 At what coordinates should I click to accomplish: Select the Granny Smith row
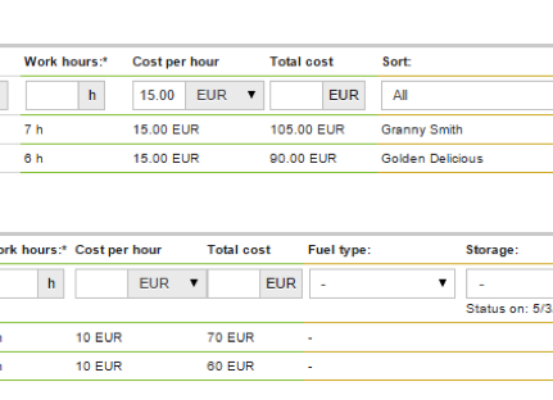276,130
